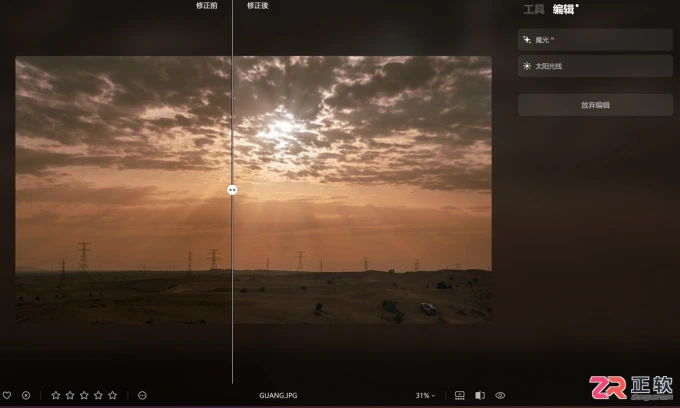Viewport: 680px width, 408px height.
Task: Set rating to three stars
Action: click(84, 395)
